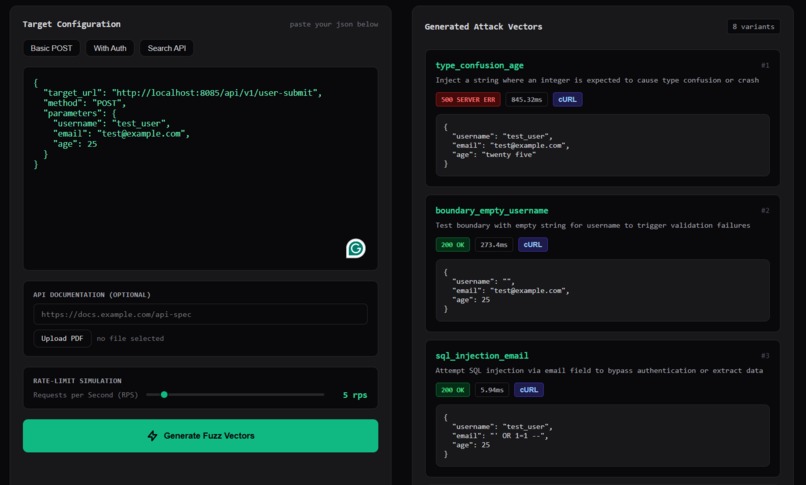Click the type_confusion_age payload code block
Screen dimensions: 806x485
(602, 145)
